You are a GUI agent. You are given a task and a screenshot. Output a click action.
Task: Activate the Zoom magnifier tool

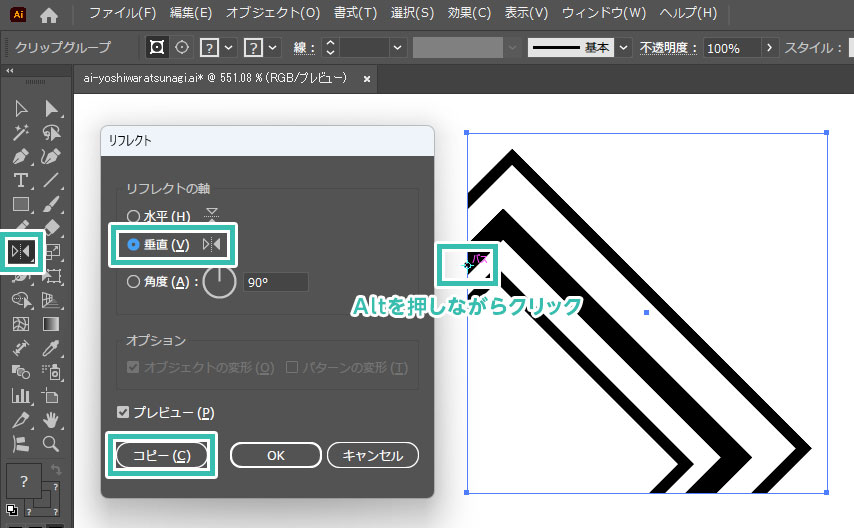click(x=51, y=443)
